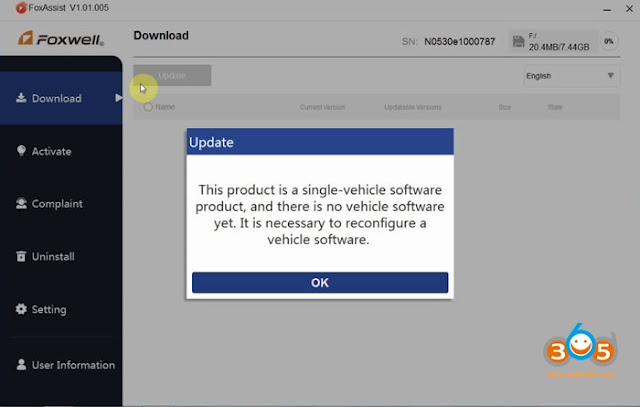Click the Setting gear icon
The width and height of the screenshot is (640, 407).
[21, 309]
